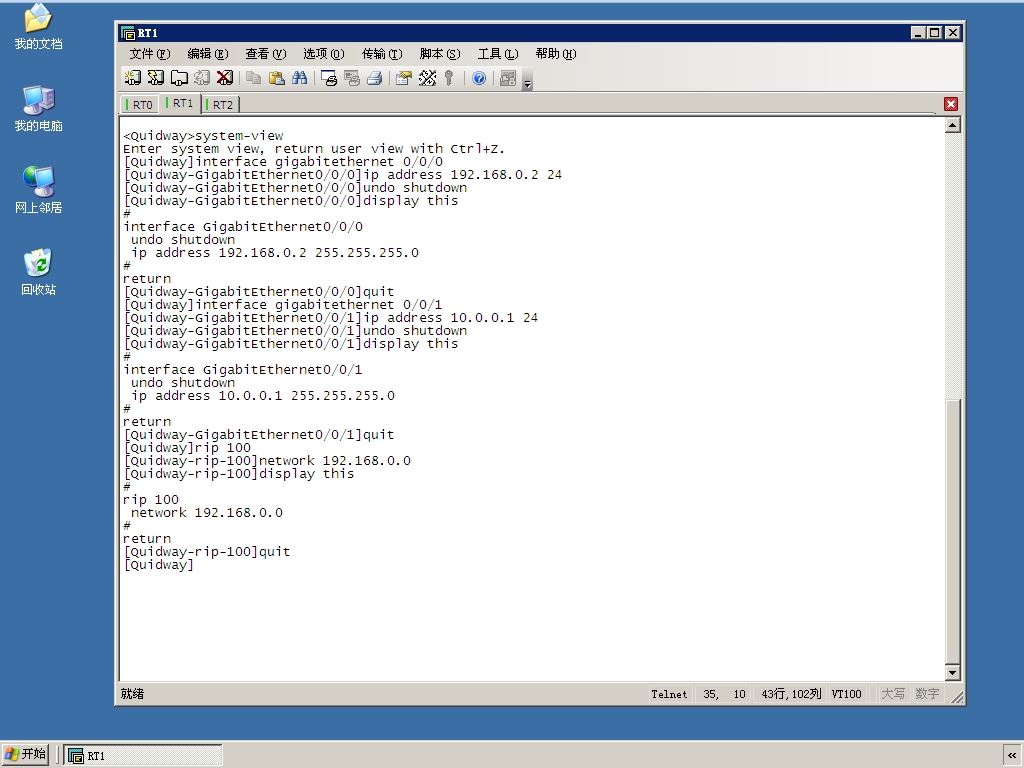
Task: Open the 查看(V) menu
Action: point(266,54)
